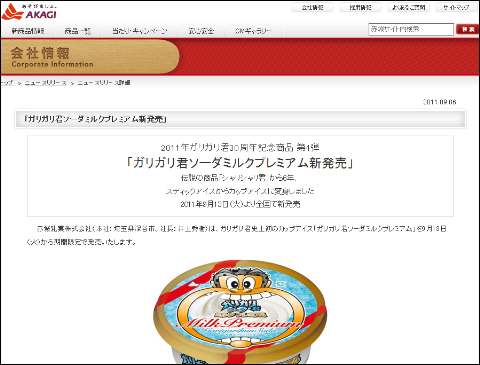Click the Milk Premium ice cream cup image

(240, 312)
